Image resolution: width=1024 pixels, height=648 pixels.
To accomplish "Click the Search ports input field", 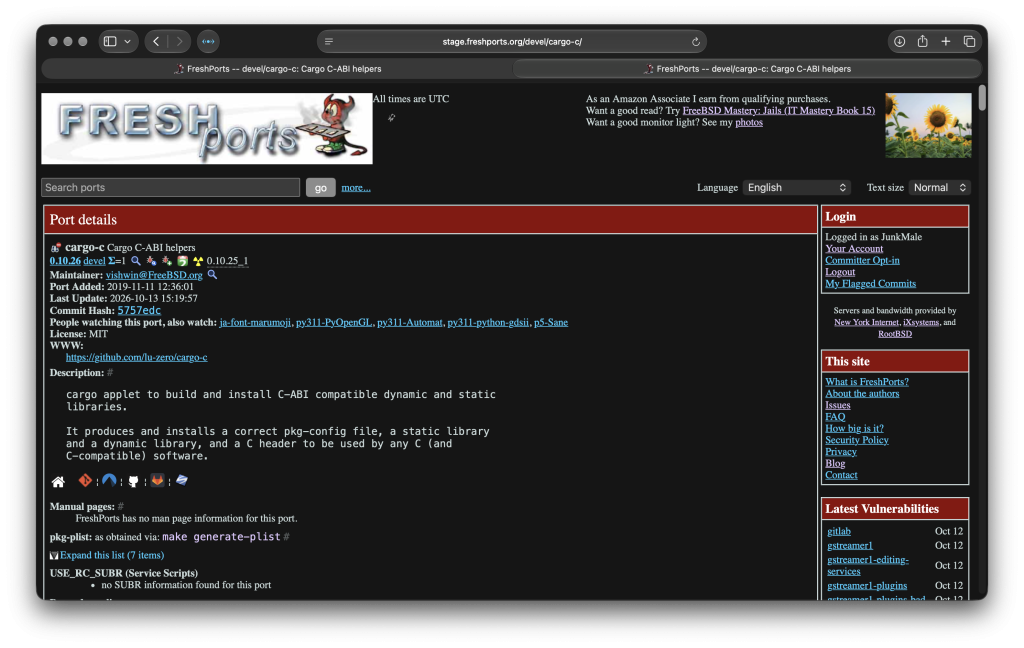I will point(170,187).
